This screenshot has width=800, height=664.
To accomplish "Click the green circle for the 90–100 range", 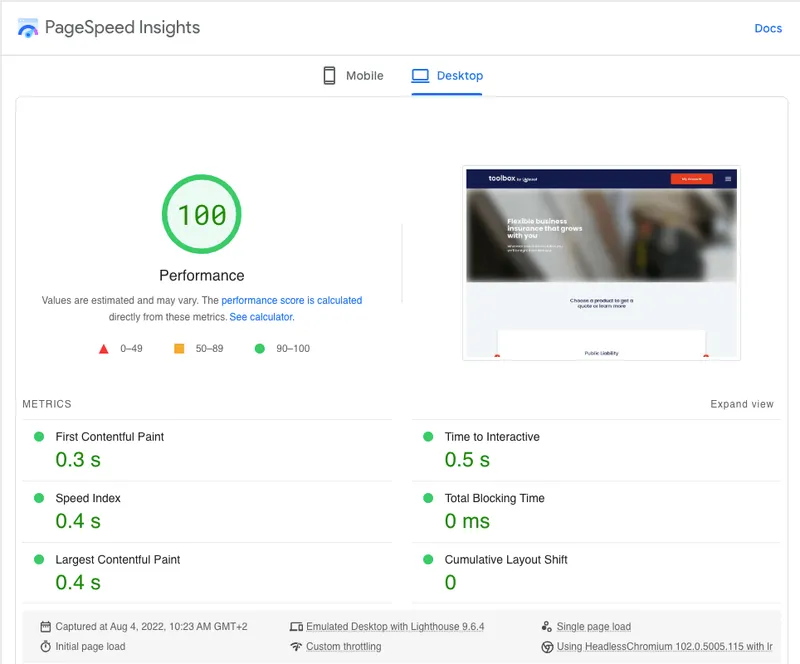I will (260, 349).
